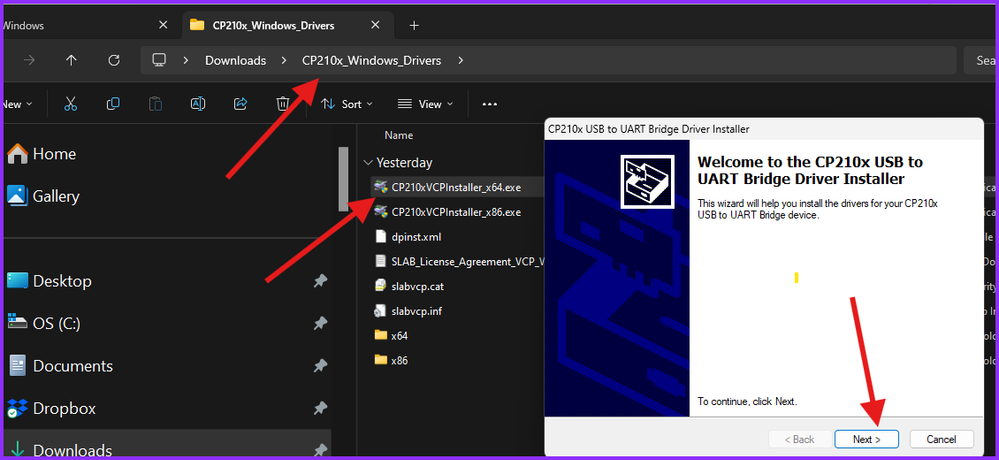Toggle pin icon next to Dropbox
Screen dimensions: 999x460
coord(320,409)
